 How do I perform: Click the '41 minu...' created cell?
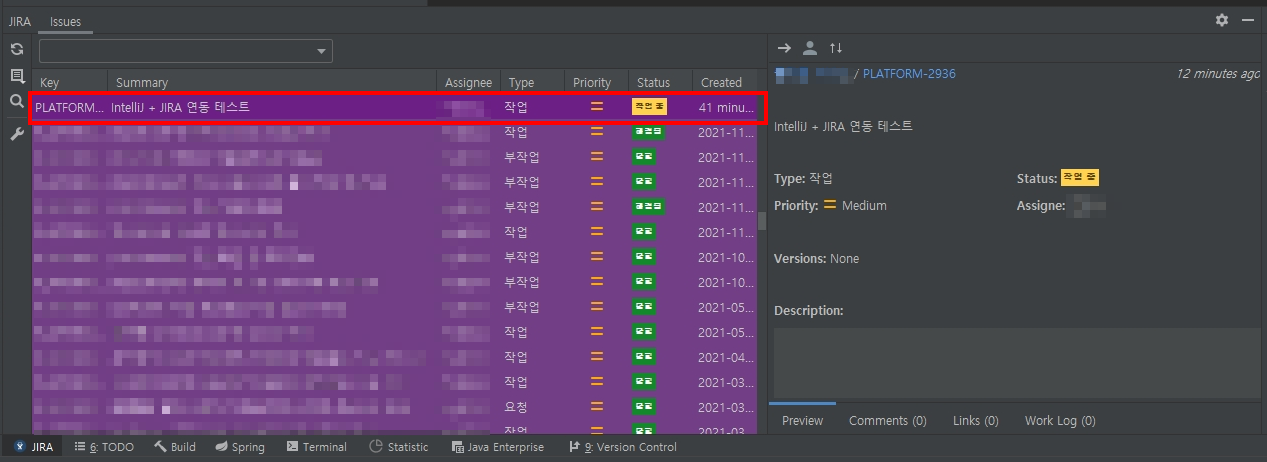[726, 107]
